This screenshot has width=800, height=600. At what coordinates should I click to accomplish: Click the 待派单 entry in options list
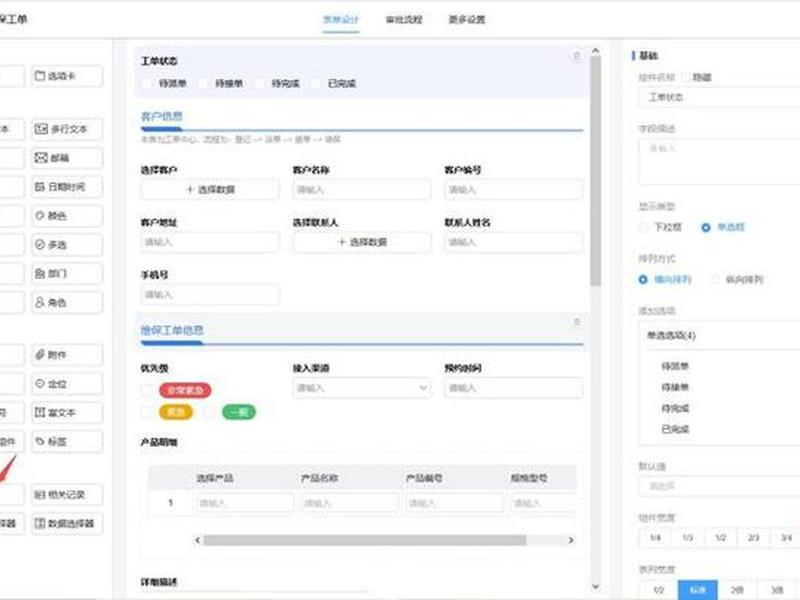pos(675,366)
